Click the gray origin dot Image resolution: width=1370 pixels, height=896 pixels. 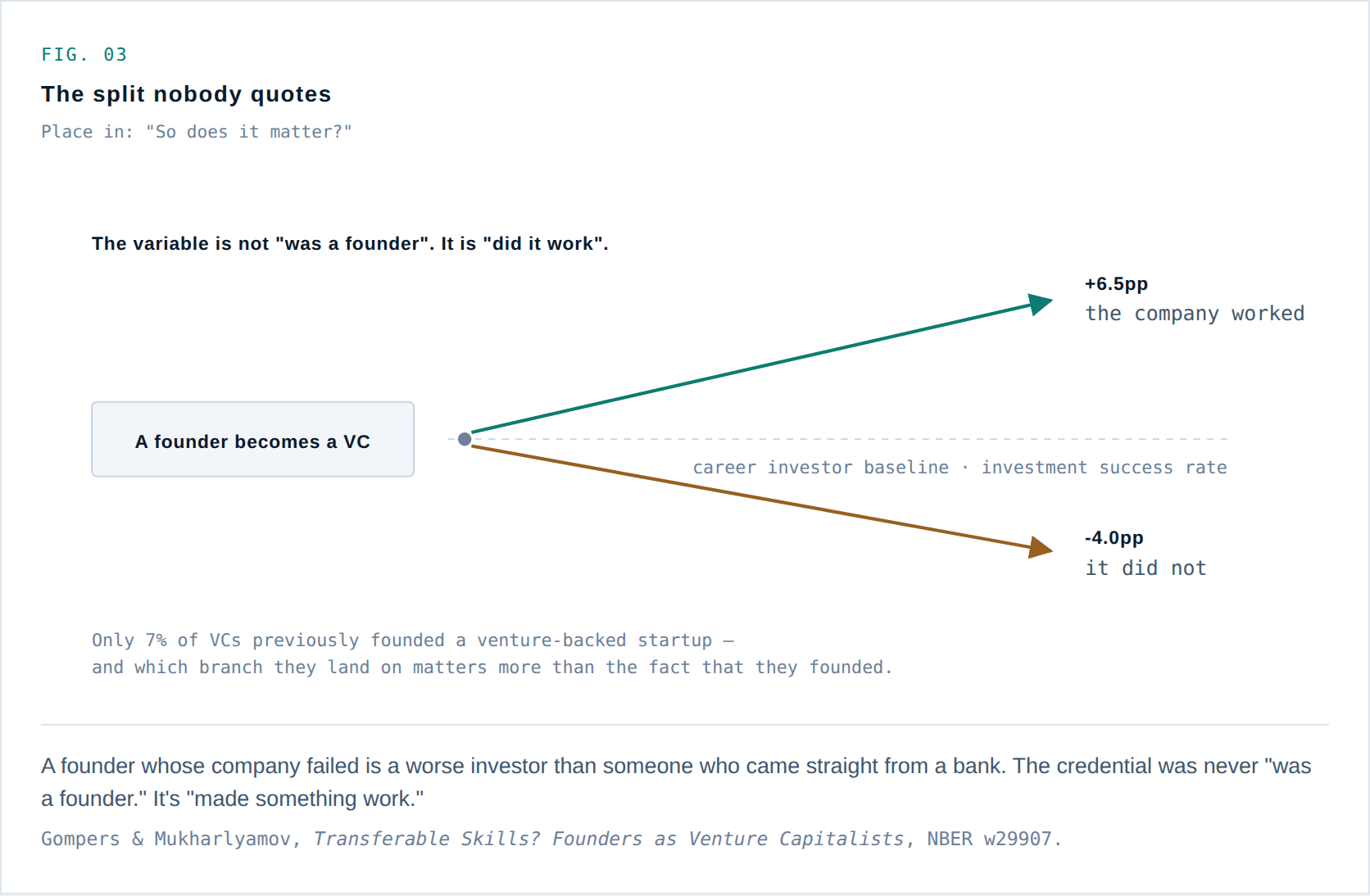coord(465,439)
